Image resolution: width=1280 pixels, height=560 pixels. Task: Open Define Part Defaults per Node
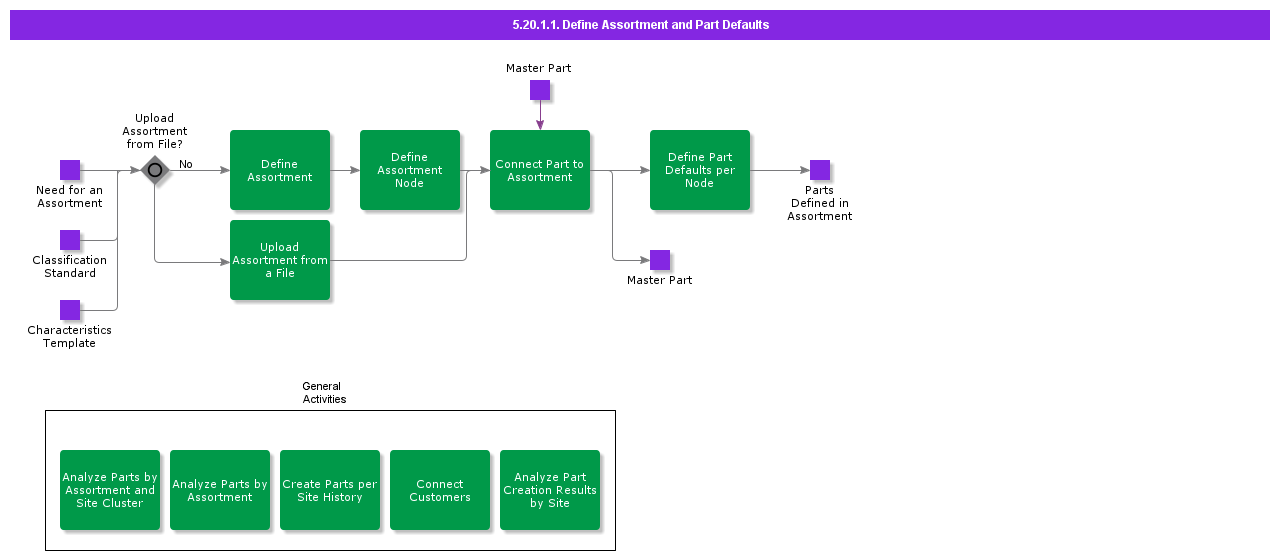click(x=700, y=170)
